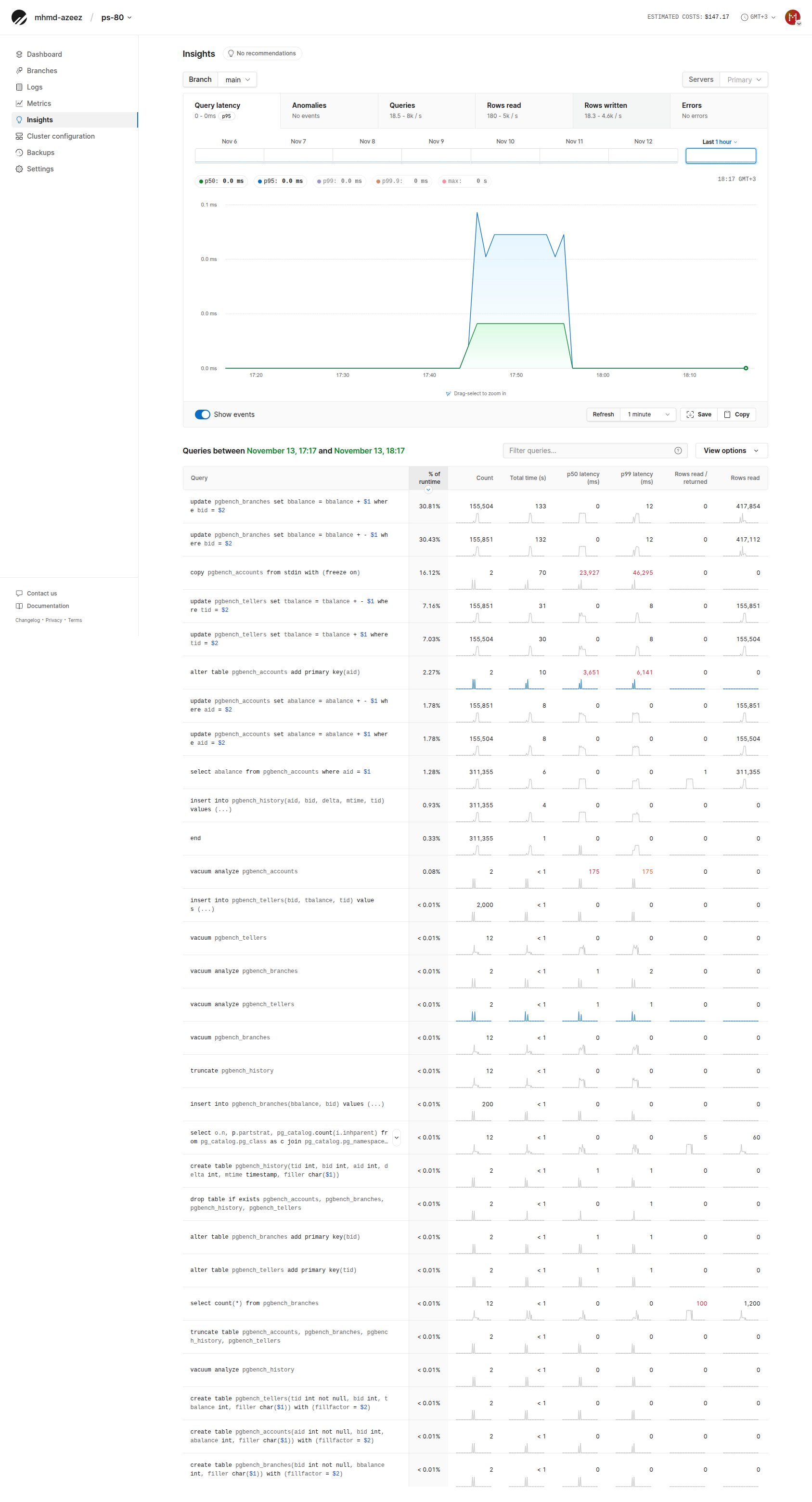Click the Save chart button
This screenshot has width=812, height=1502.
698,414
